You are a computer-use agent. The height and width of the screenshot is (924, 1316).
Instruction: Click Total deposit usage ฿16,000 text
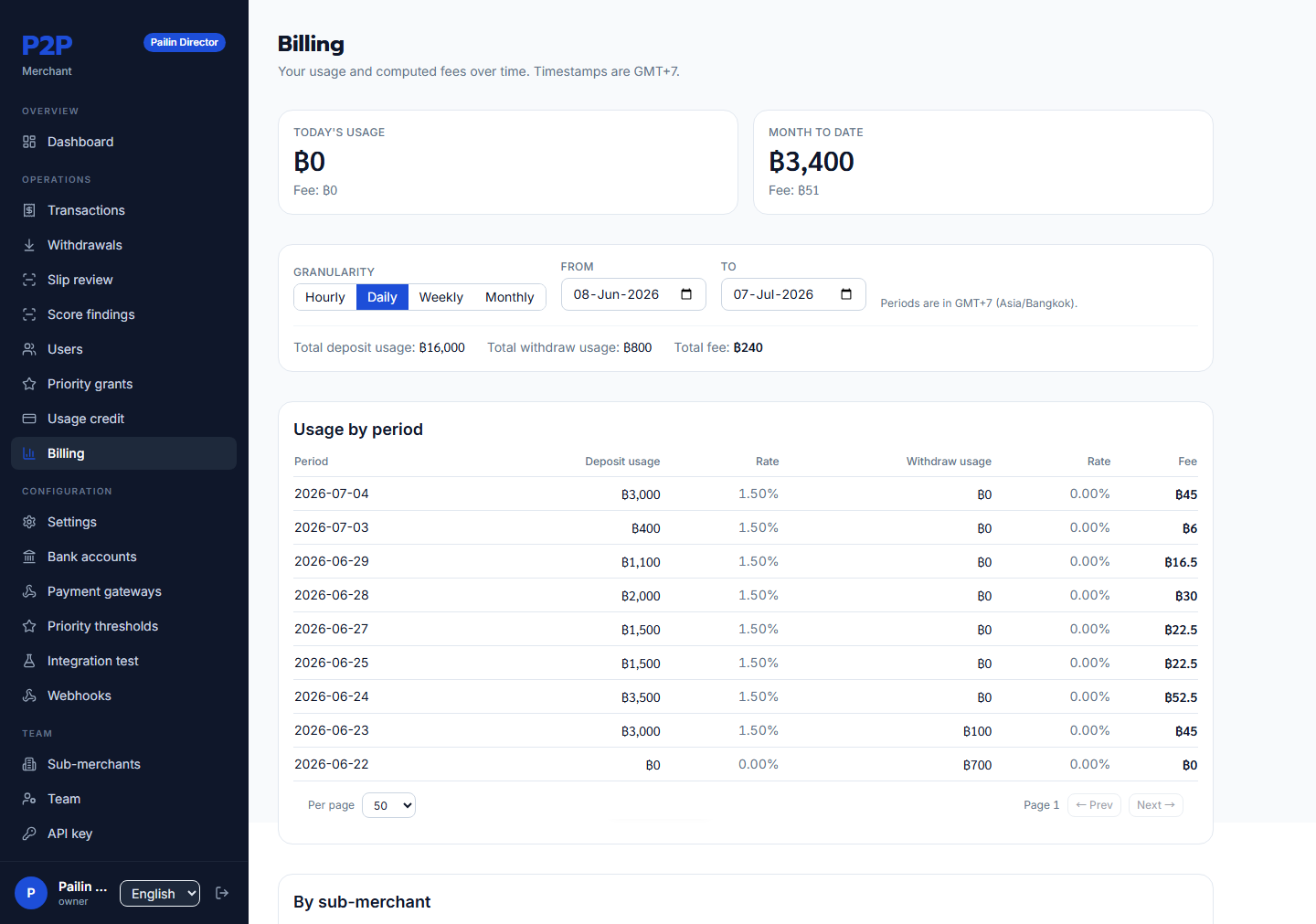(x=379, y=347)
